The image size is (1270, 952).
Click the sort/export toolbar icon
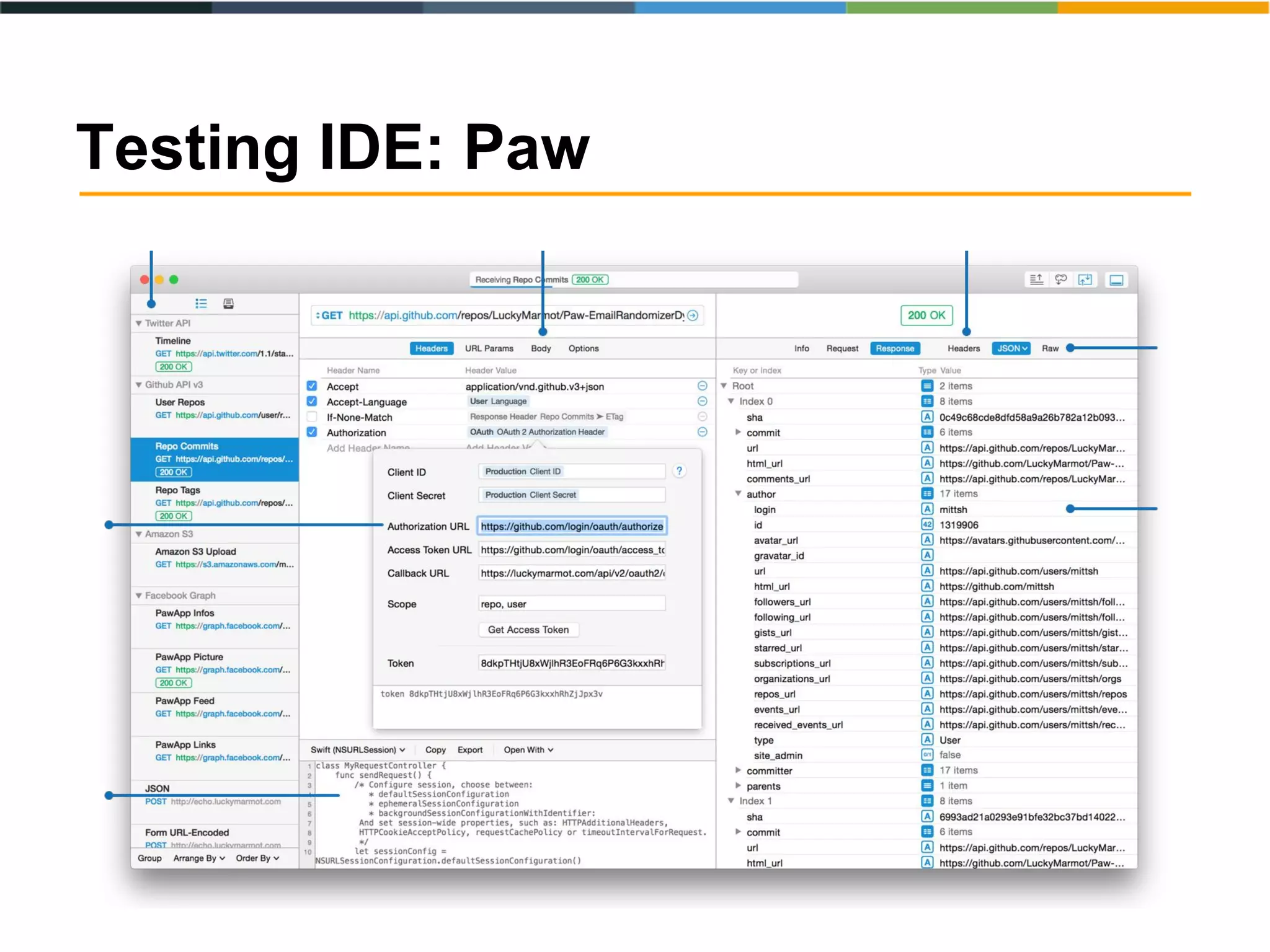(1036, 280)
